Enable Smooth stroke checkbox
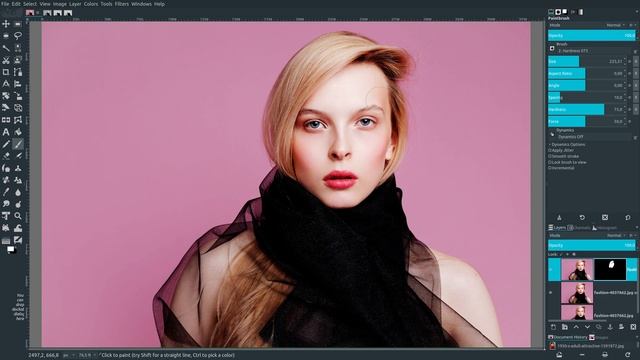The image size is (640, 360). (550, 156)
